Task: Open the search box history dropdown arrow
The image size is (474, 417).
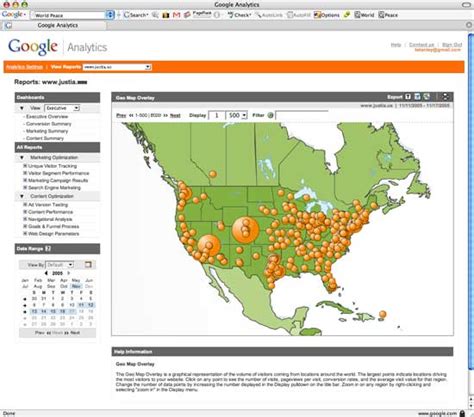Action: [110, 15]
